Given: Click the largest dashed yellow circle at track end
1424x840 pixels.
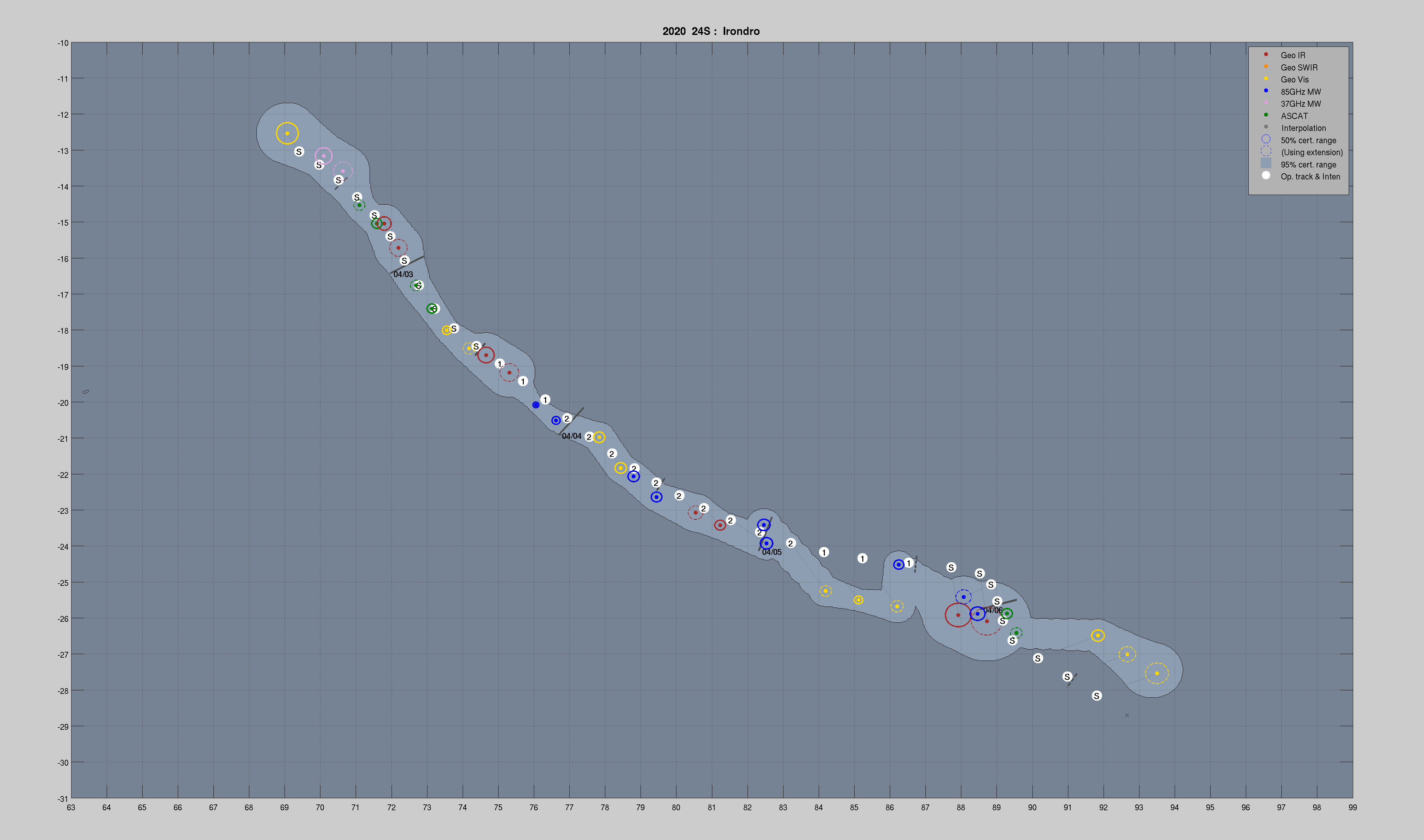Looking at the screenshot, I should [1156, 673].
